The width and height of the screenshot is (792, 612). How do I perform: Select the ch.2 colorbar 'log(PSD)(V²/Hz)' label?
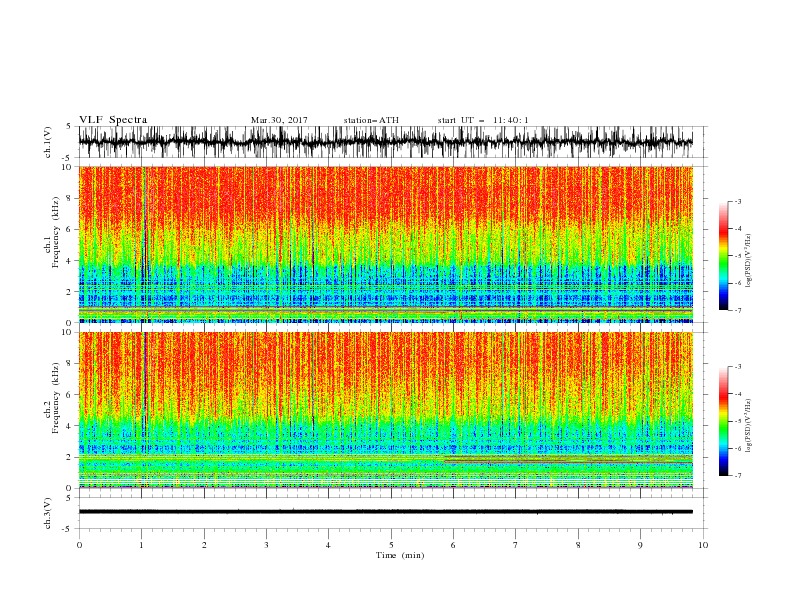748,425
